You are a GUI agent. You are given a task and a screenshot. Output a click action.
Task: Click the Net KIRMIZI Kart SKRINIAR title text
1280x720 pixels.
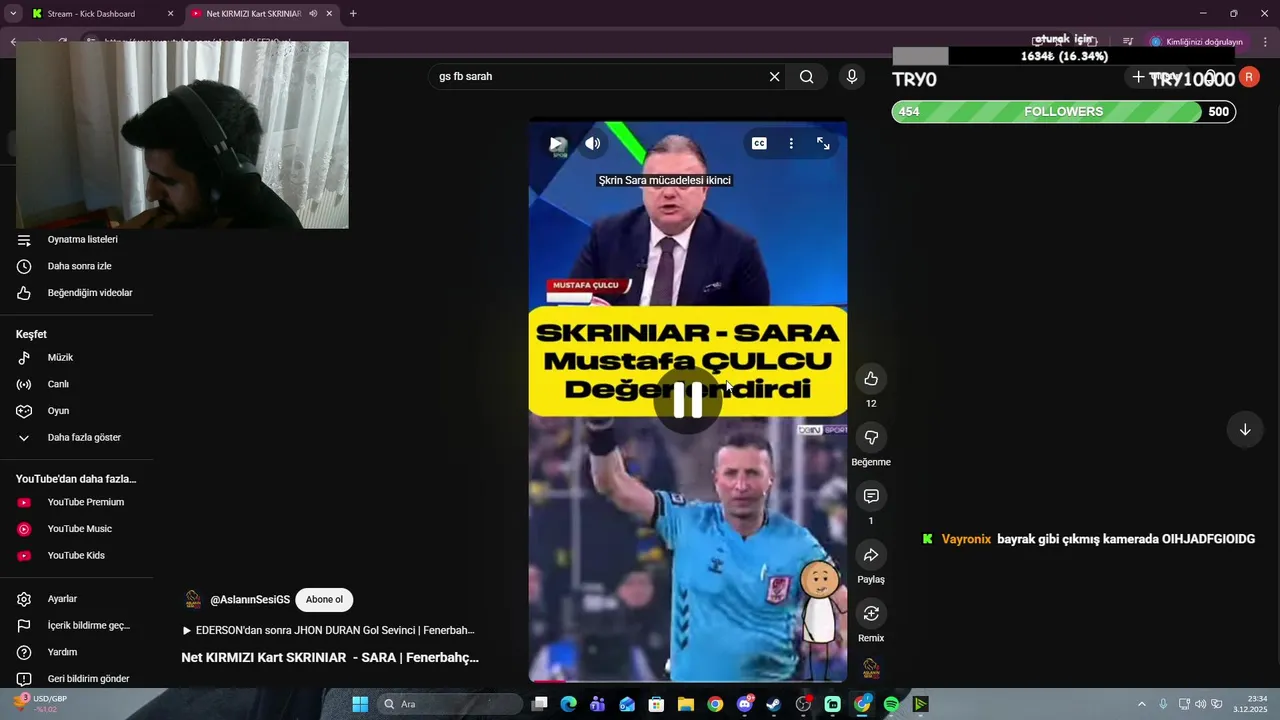click(330, 658)
